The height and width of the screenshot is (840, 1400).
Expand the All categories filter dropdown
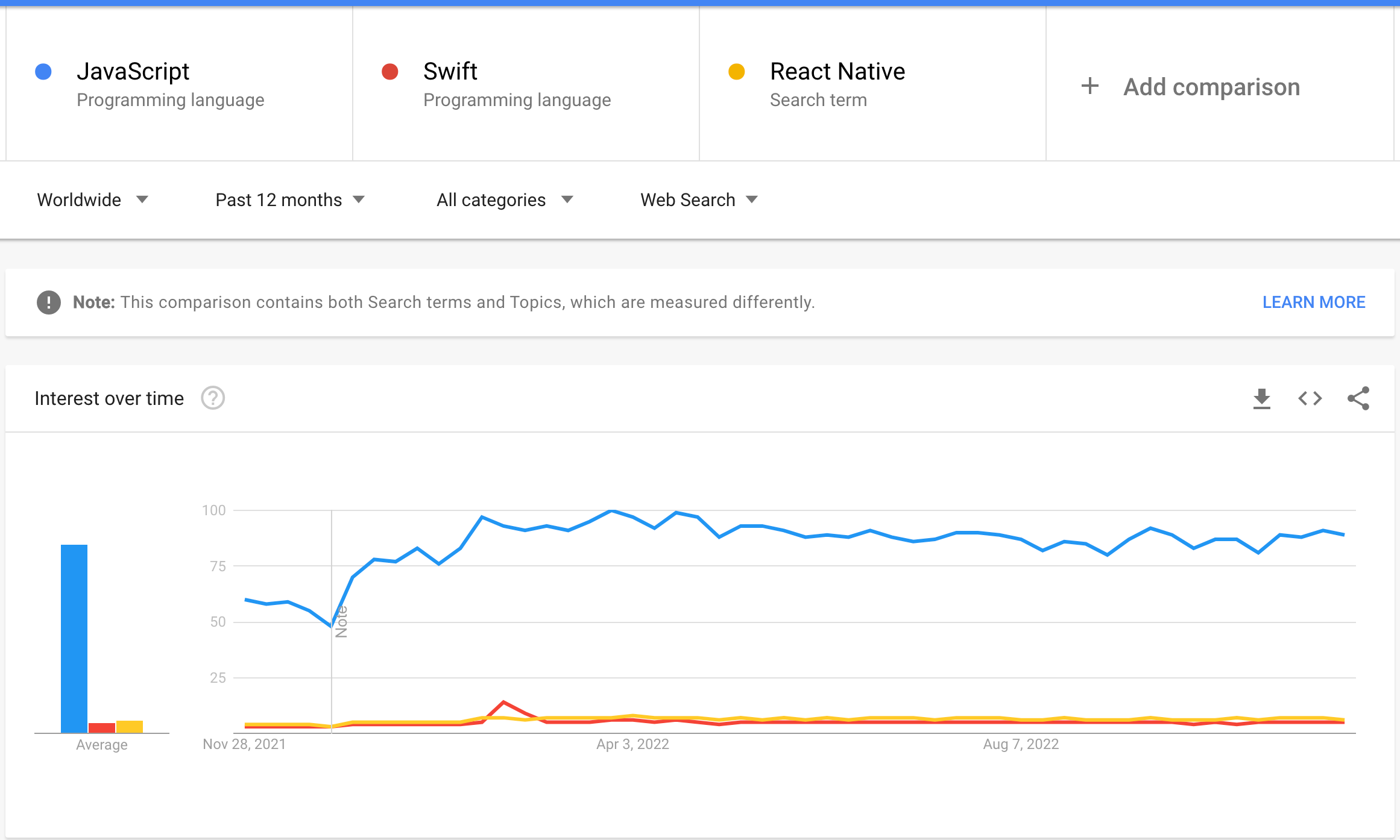(x=505, y=199)
